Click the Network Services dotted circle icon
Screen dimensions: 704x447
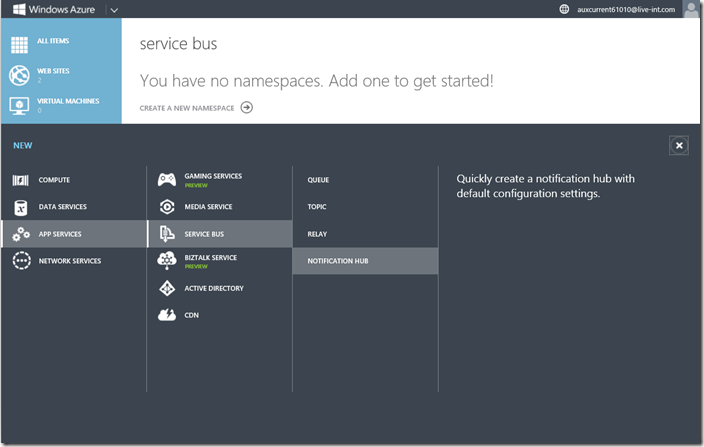pos(22,261)
